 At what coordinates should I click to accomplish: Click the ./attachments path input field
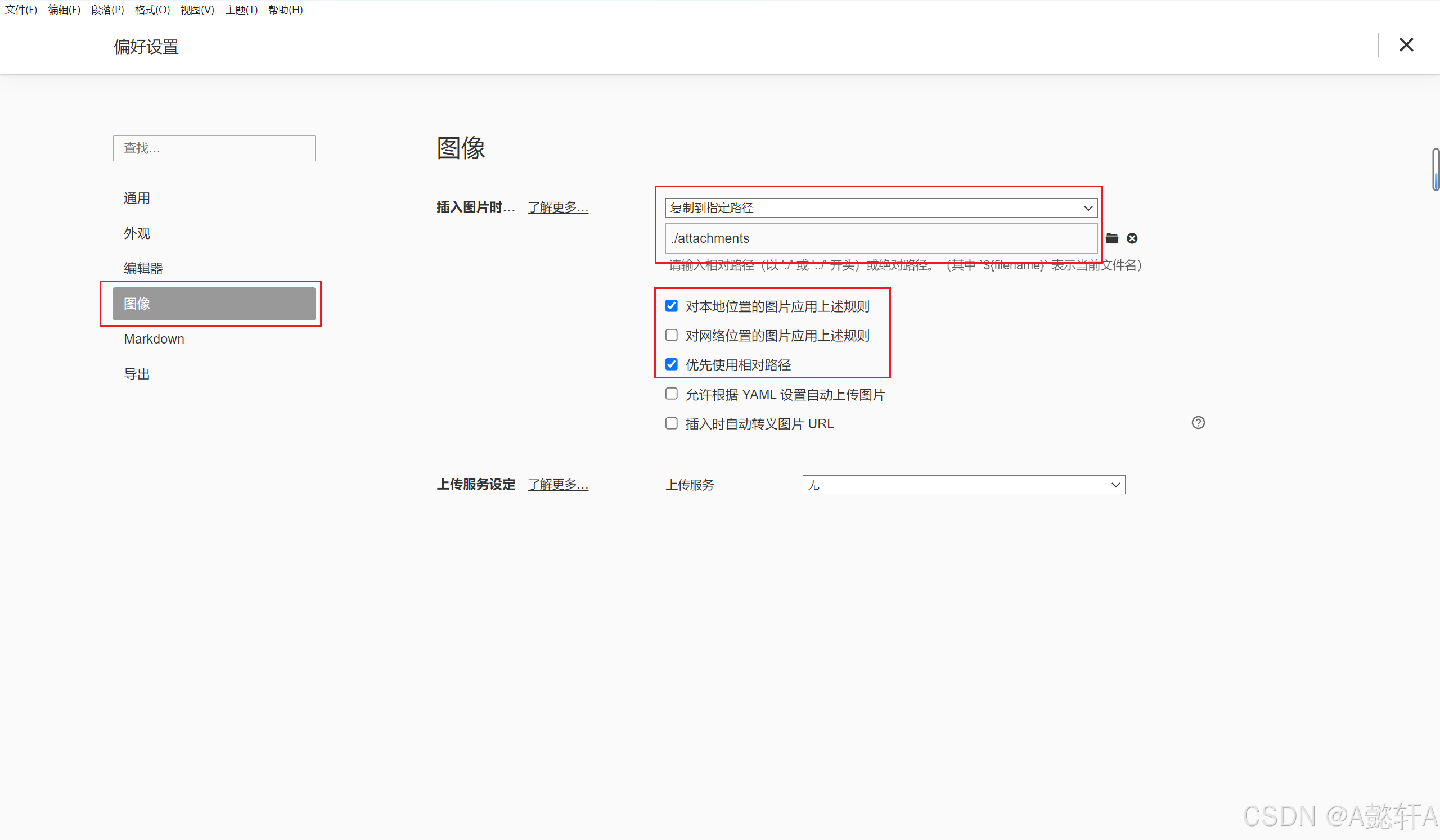[x=880, y=239]
